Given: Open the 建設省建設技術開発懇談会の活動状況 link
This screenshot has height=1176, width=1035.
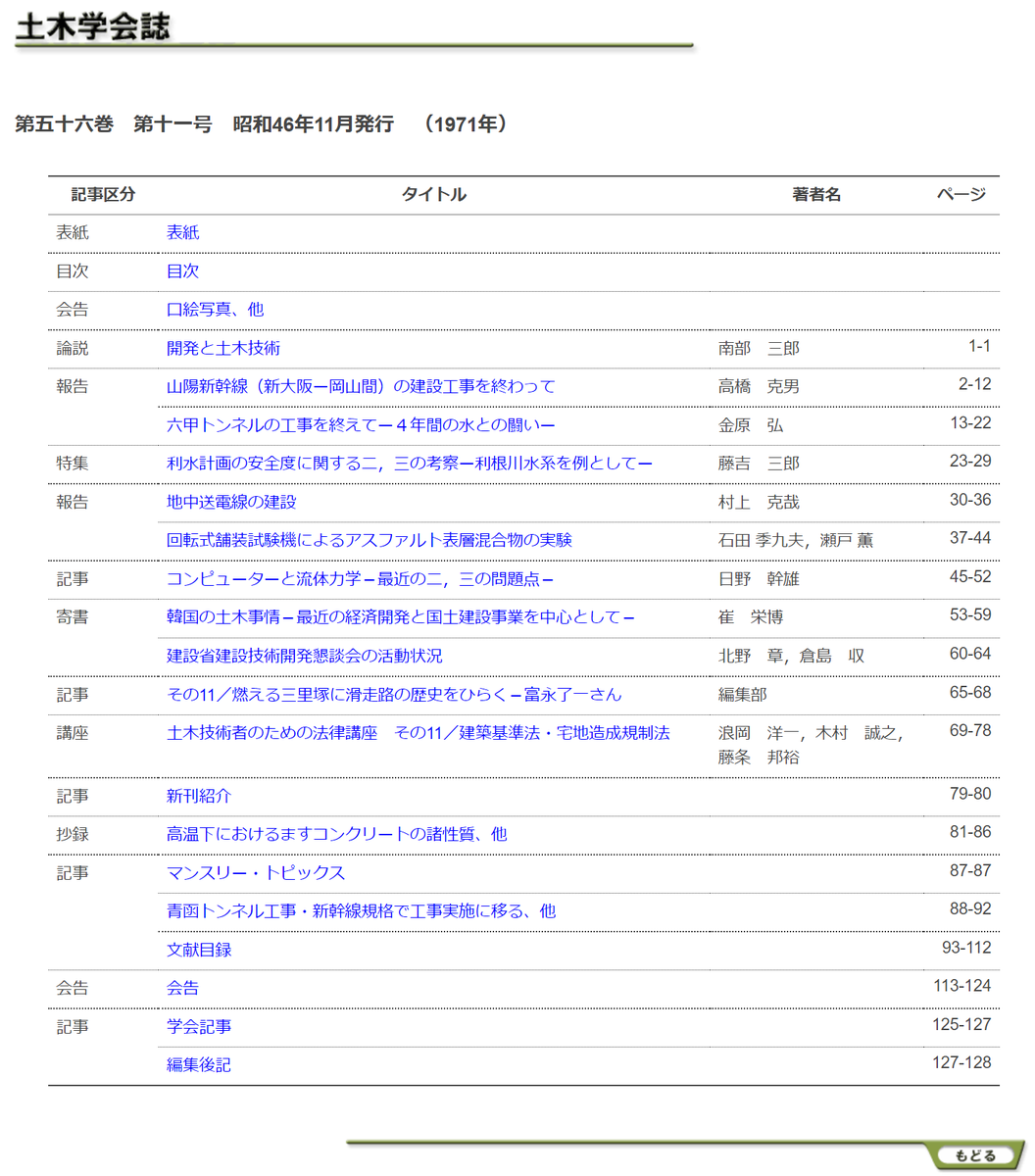Looking at the screenshot, I should (305, 656).
